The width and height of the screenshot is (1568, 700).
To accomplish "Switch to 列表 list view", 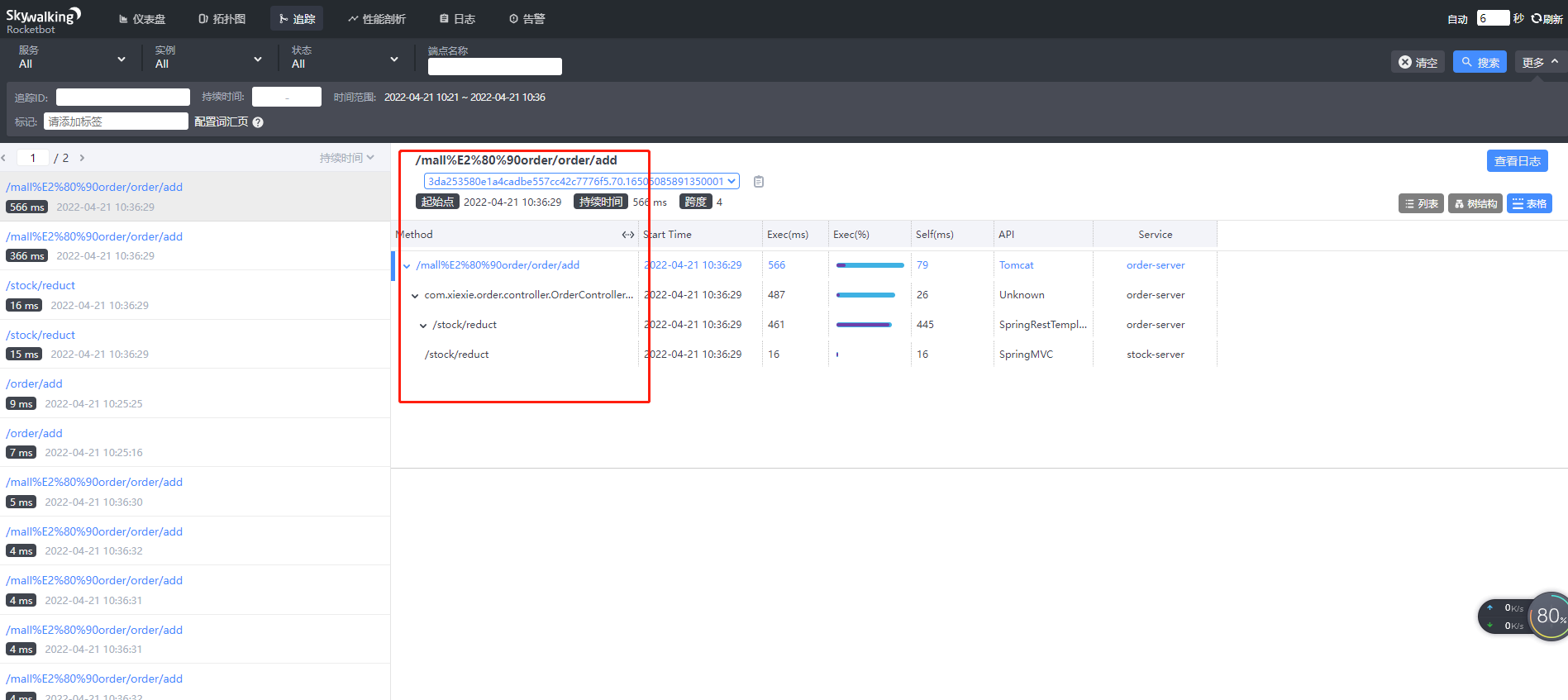I will (1421, 203).
